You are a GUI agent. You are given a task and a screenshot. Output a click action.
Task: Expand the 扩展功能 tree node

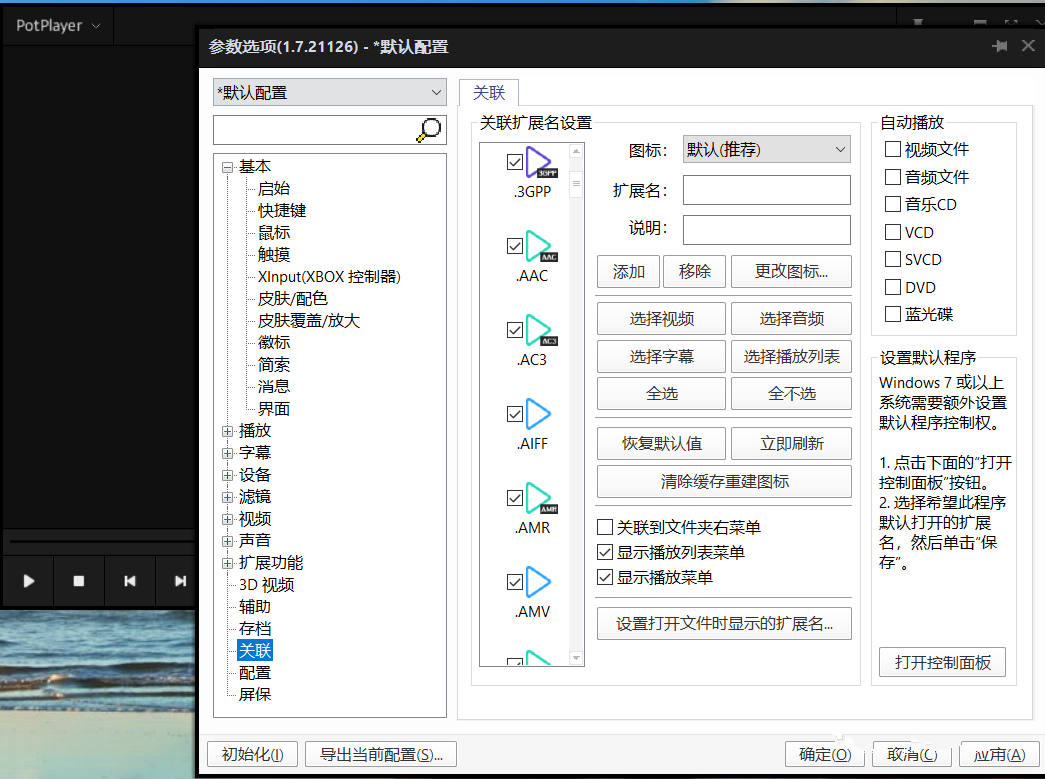(227, 563)
